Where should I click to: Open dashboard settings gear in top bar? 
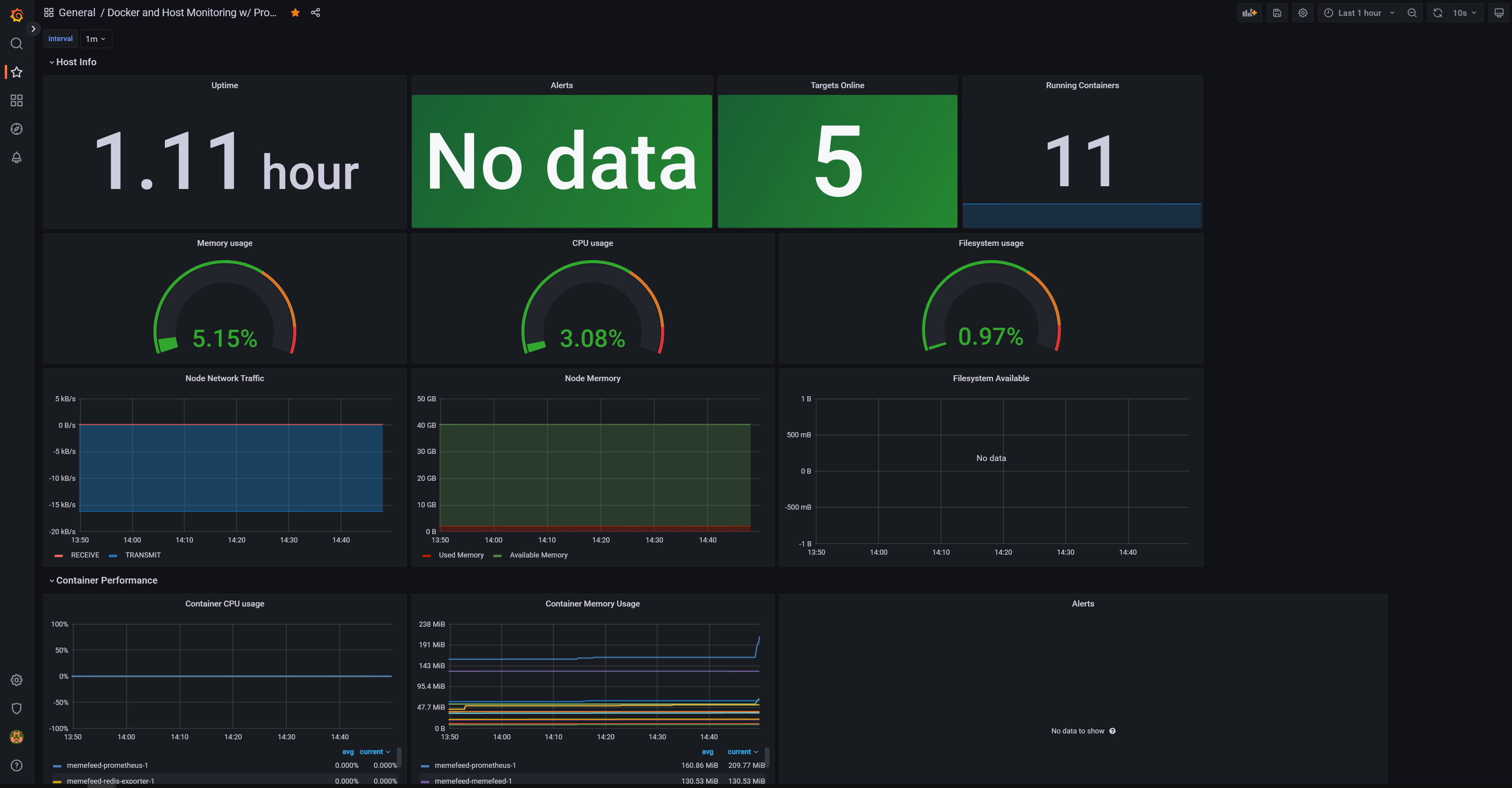tap(1302, 13)
